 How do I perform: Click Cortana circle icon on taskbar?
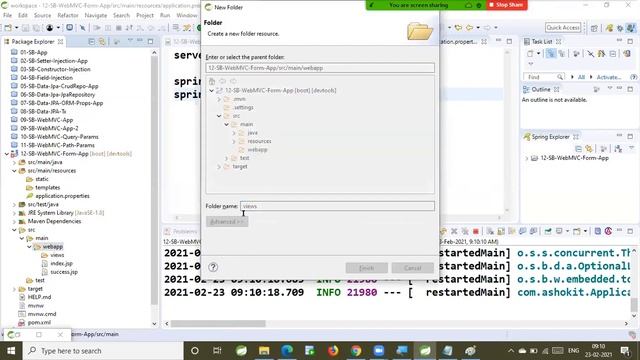pos(195,351)
